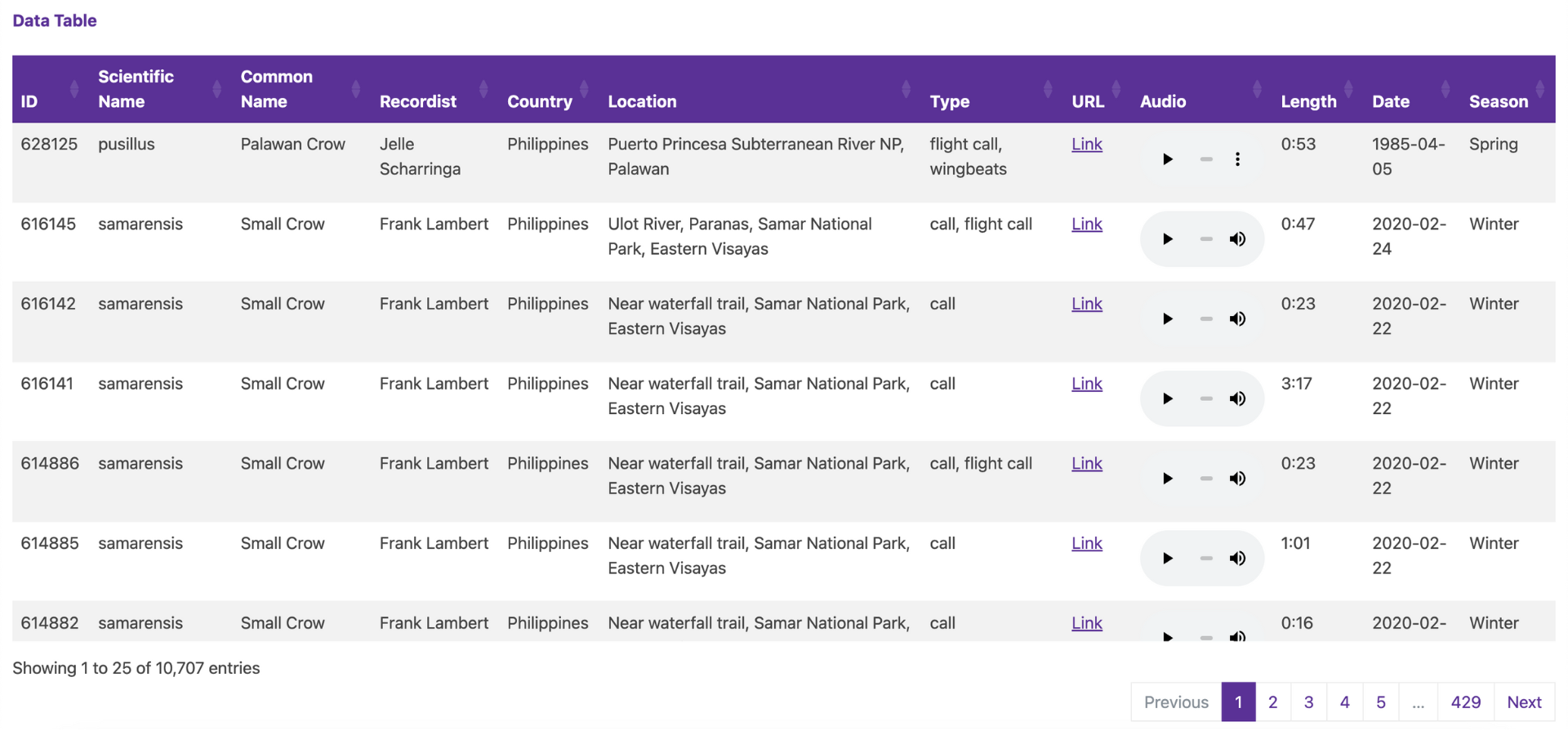
Task: Sort table by Common Name column
Action: 301,89
